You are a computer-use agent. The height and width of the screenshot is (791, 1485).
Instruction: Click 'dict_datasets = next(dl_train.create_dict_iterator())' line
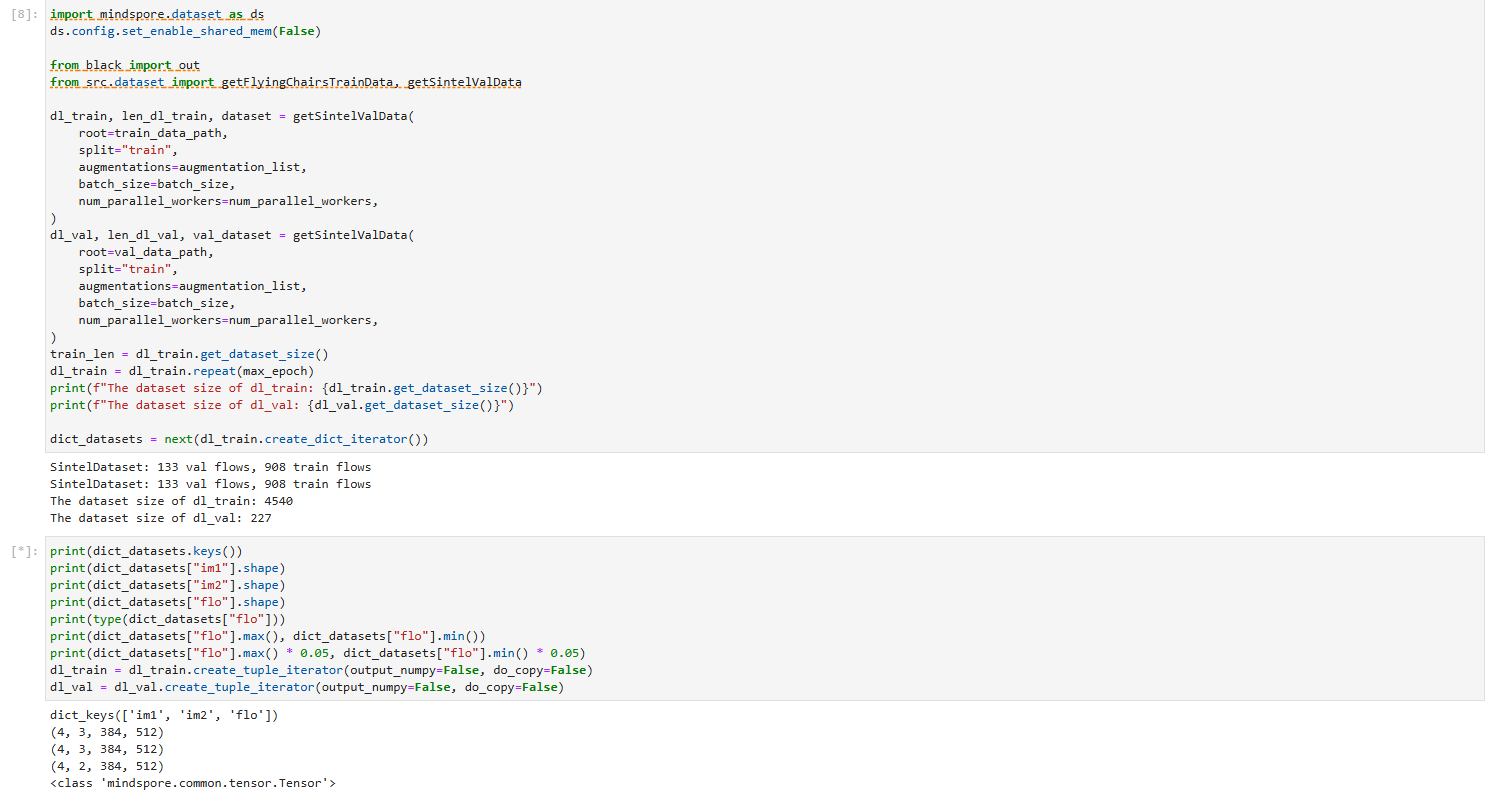[x=239, y=439]
